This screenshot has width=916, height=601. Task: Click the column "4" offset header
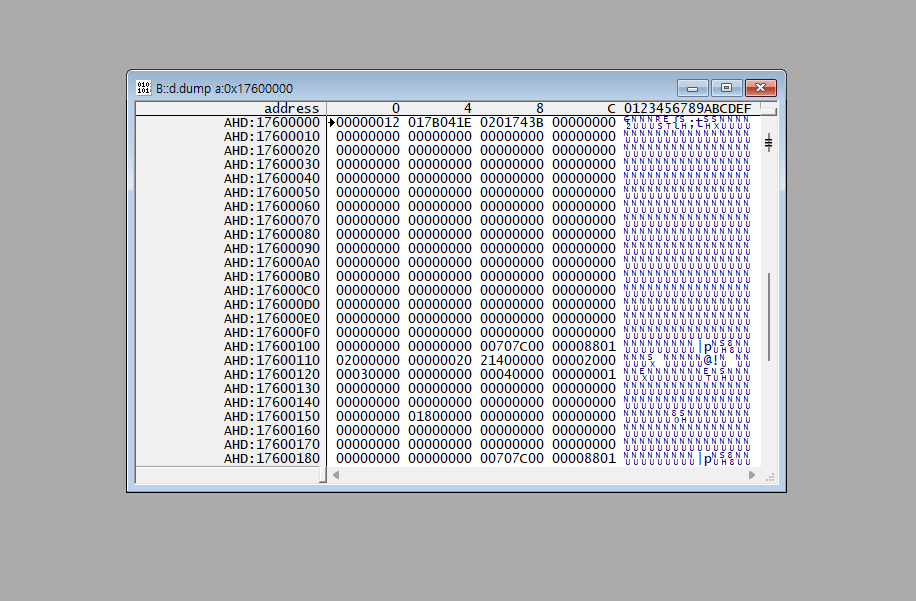click(467, 108)
